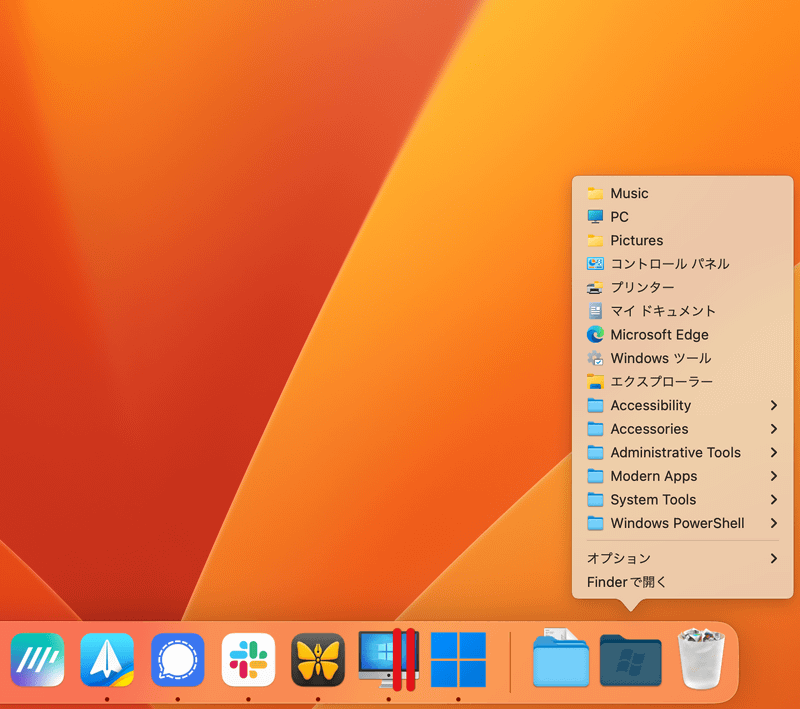Click the Administrative Tools folder icon
The width and height of the screenshot is (800, 709).
point(595,452)
